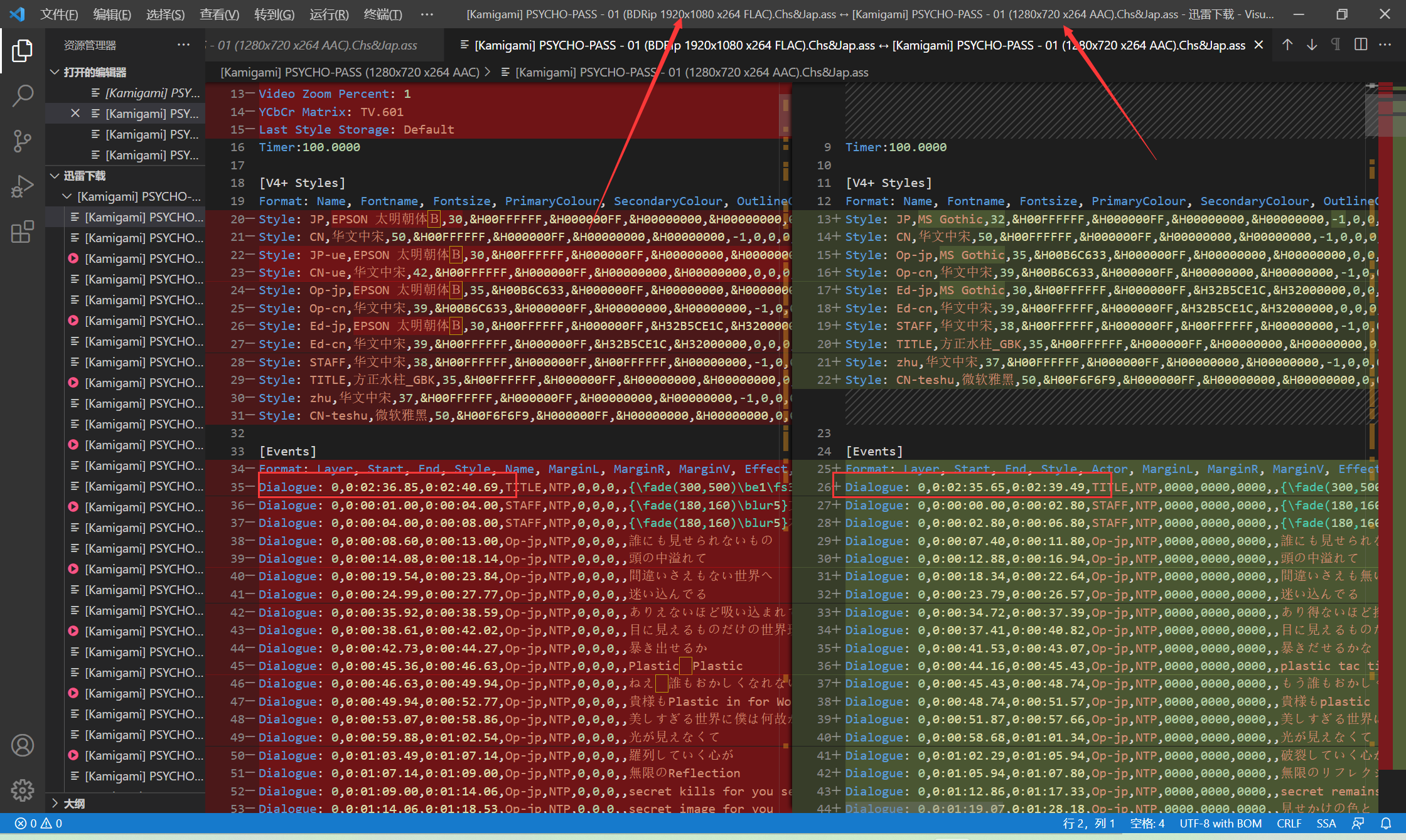
Task: Open explorer panel more actions ellipsis
Action: tap(183, 45)
